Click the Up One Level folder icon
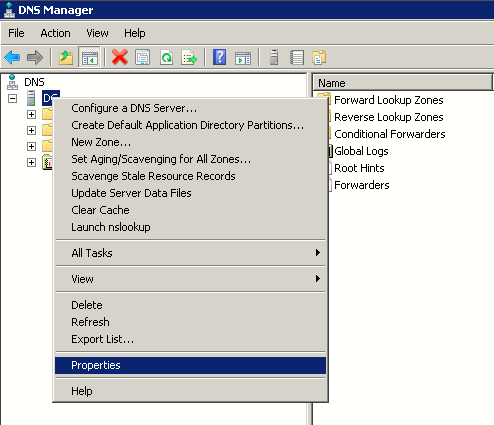This screenshot has height=425, width=494. (66, 57)
